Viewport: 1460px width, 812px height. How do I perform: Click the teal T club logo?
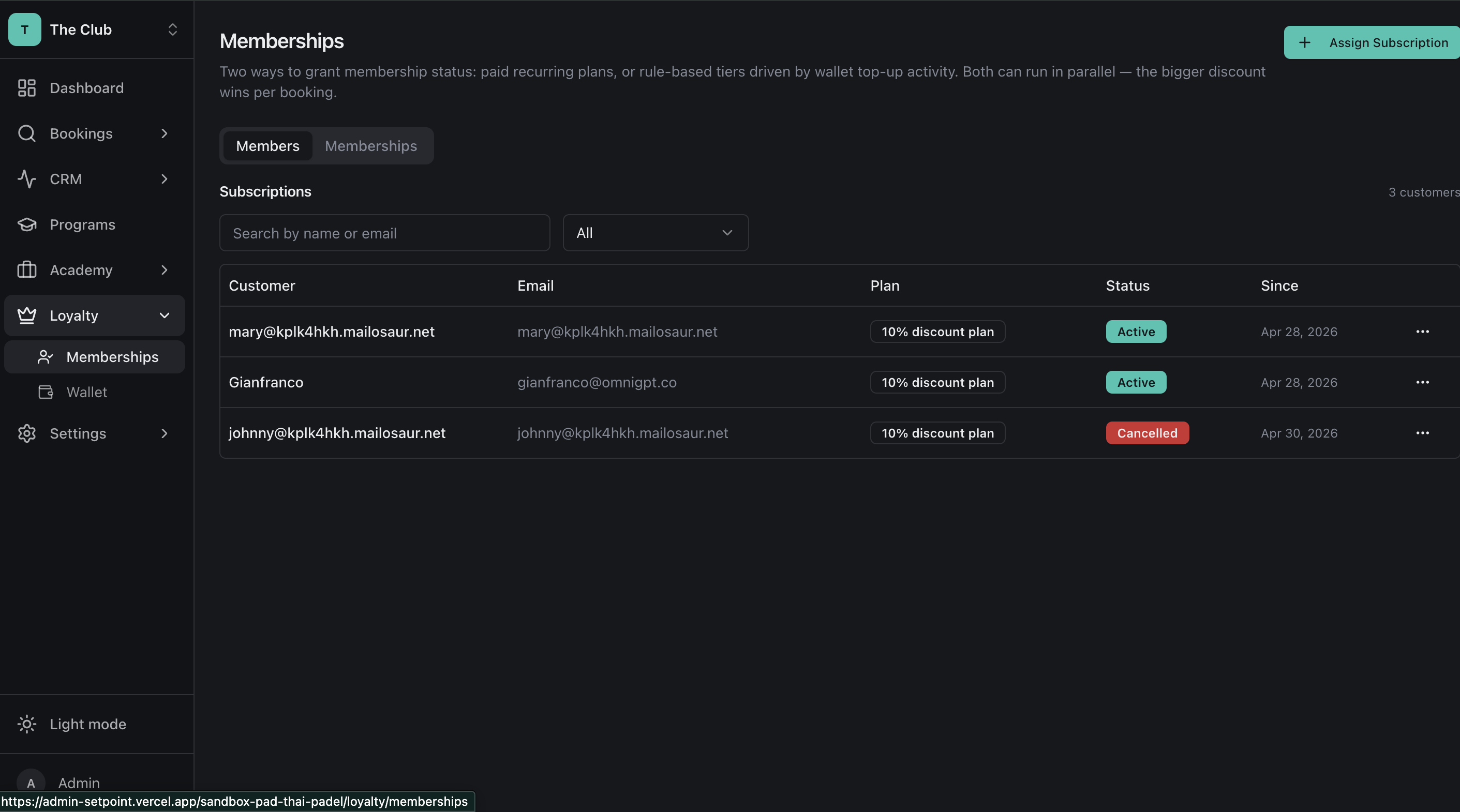click(24, 29)
